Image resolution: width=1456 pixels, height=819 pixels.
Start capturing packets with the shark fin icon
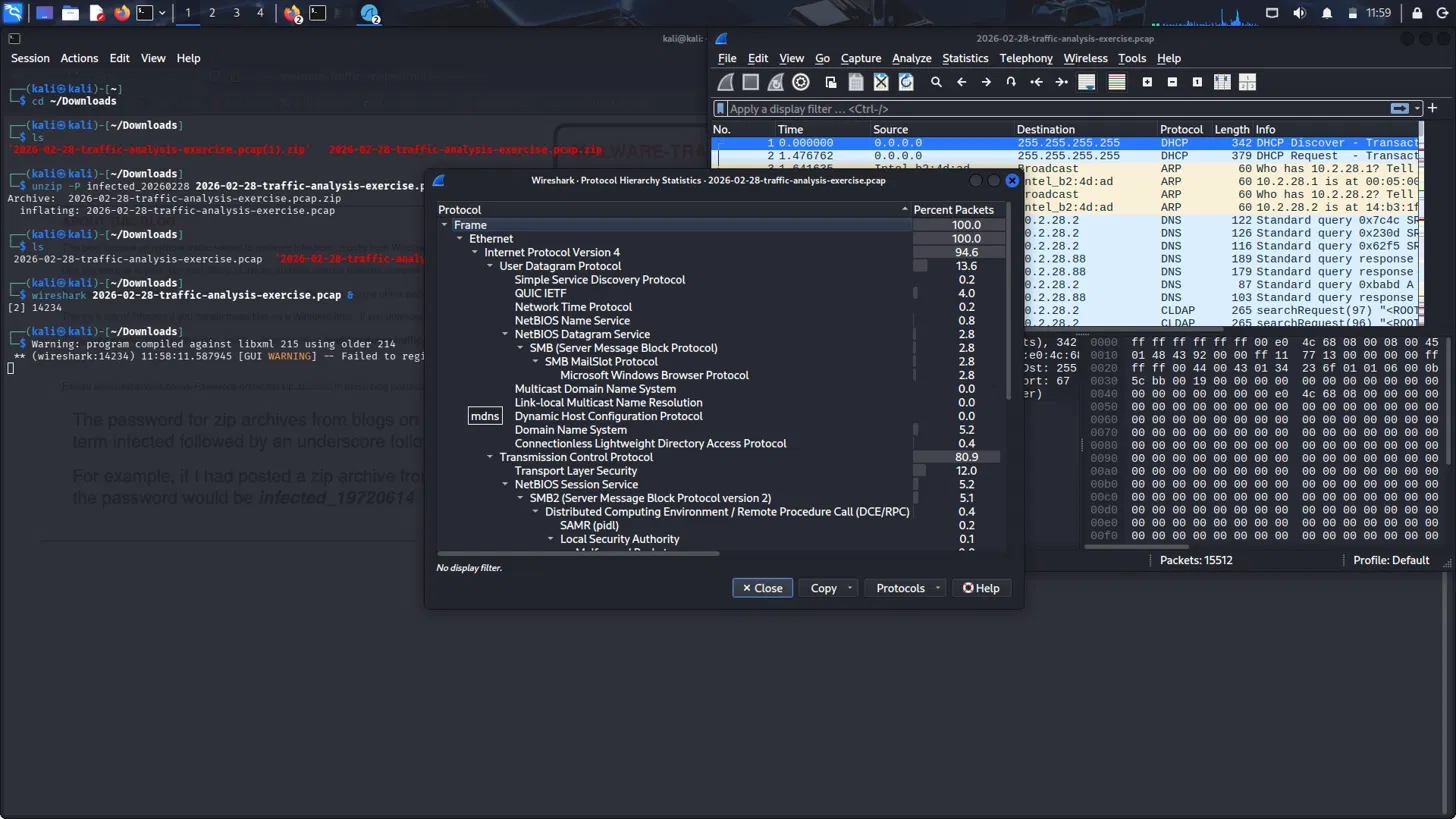[x=727, y=82]
